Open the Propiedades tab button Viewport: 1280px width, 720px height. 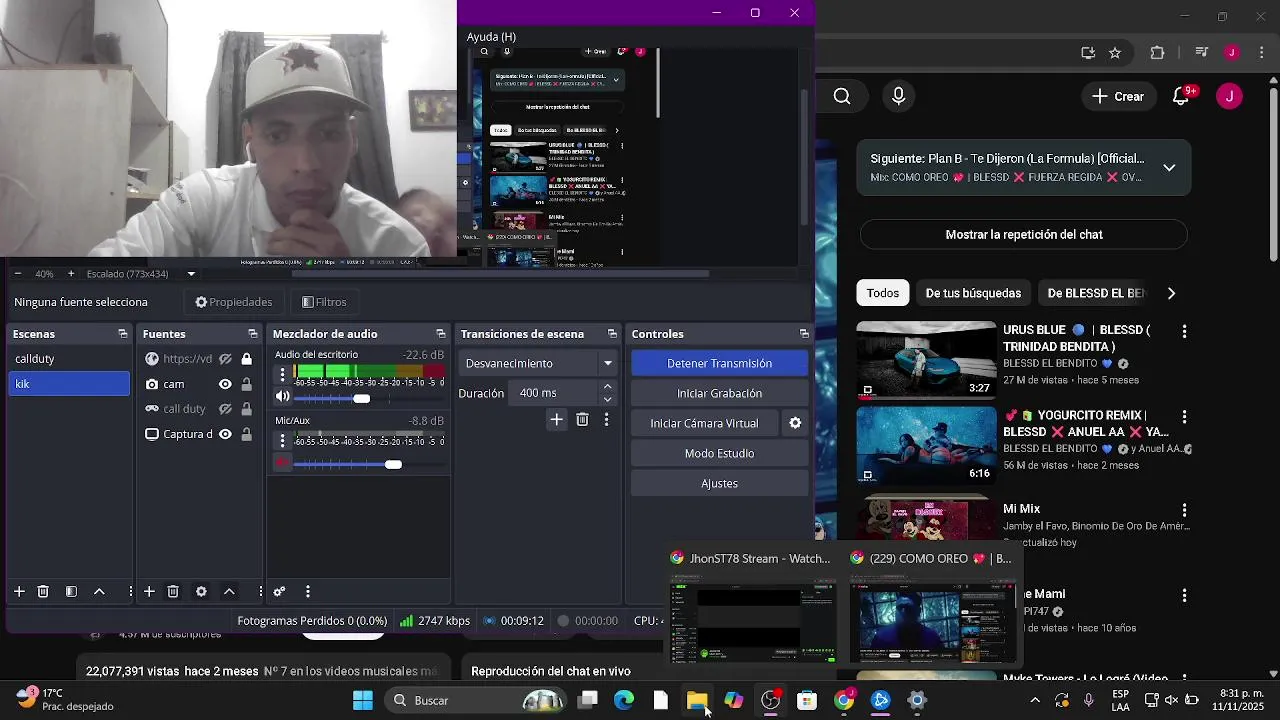coord(234,302)
